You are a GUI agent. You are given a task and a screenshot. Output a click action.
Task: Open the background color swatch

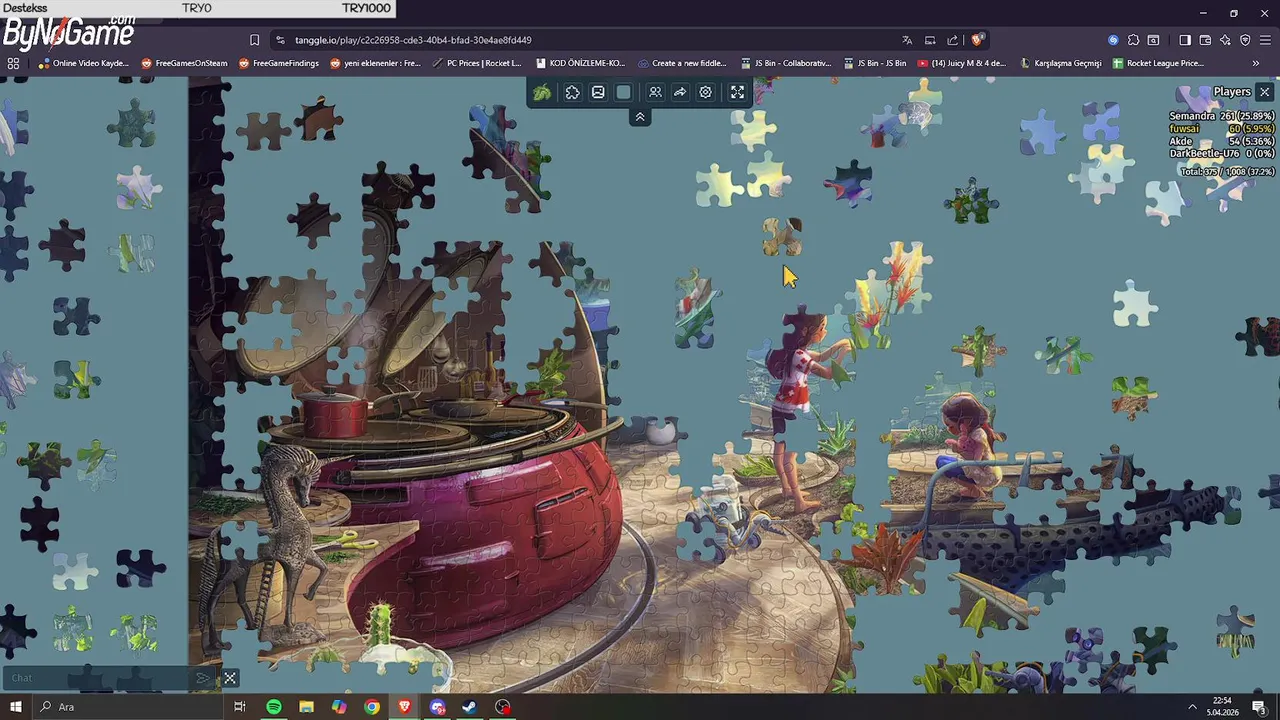pos(624,92)
